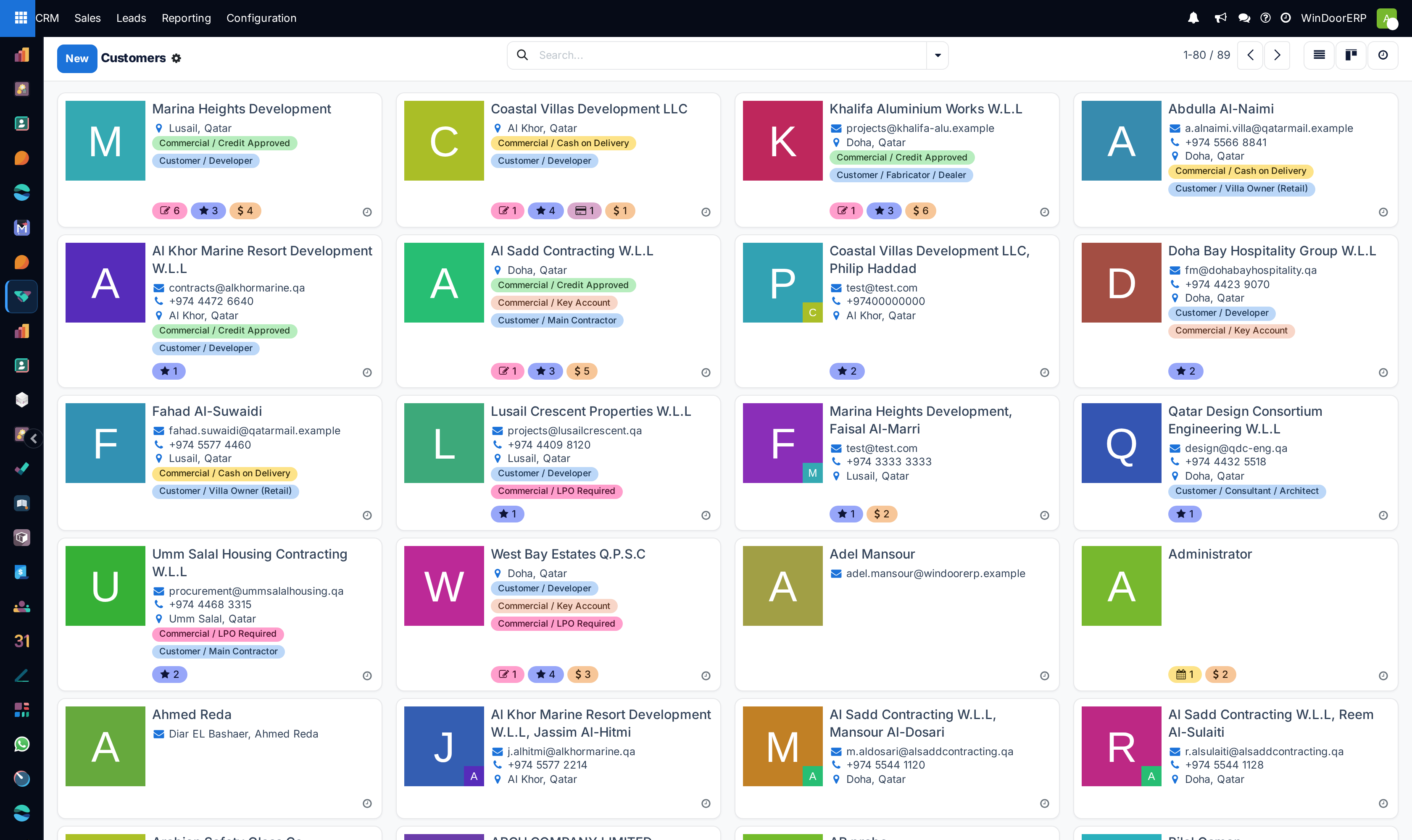Expand the search options dropdown arrow
Image resolution: width=1412 pixels, height=840 pixels.
point(938,55)
